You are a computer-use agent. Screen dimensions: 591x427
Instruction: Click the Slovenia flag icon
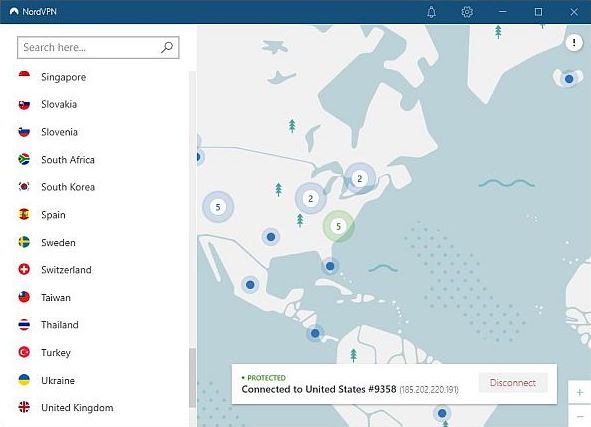(x=24, y=132)
